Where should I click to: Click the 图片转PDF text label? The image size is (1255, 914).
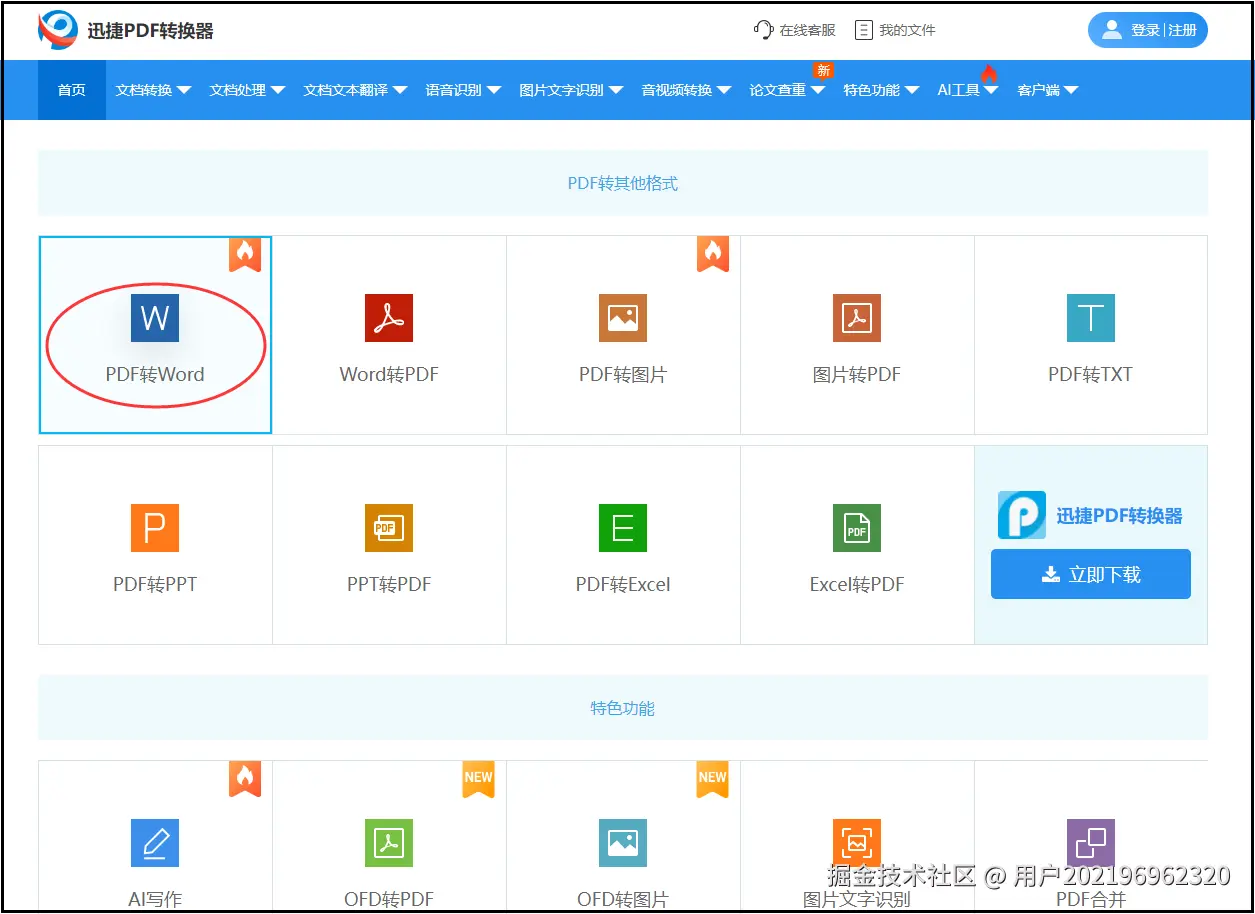(857, 375)
